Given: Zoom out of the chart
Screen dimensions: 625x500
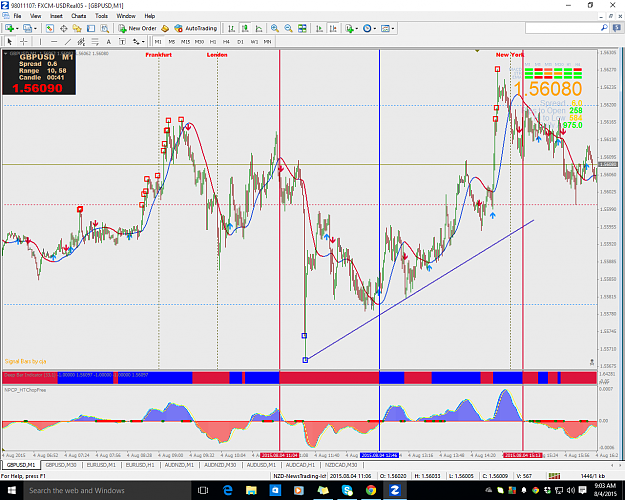Looking at the screenshot, I should (289, 28).
